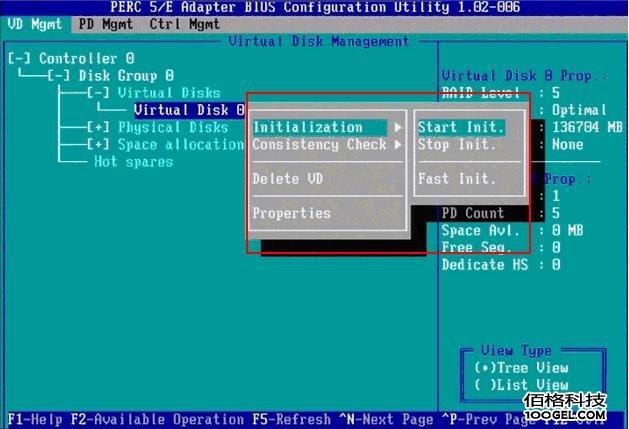Select the Tree View radio option
This screenshot has height=429, width=629.
pos(521,368)
